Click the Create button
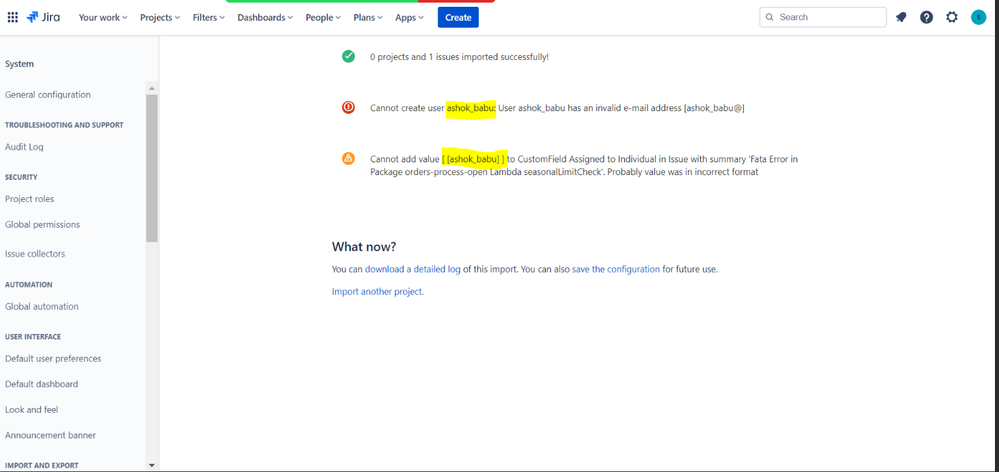999x472 pixels. coord(458,17)
